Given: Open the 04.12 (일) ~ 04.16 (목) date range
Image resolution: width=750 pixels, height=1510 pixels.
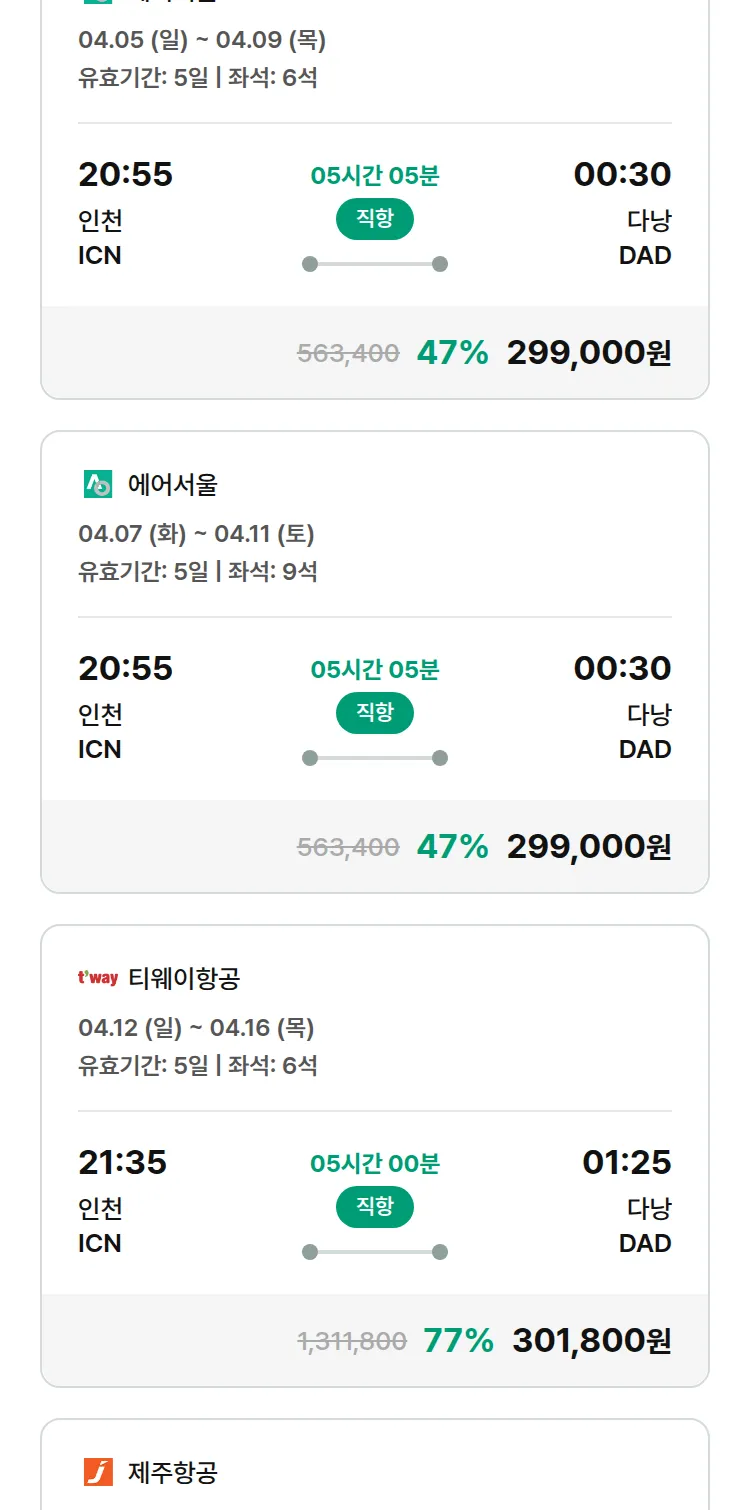Looking at the screenshot, I should pyautogui.click(x=196, y=1028).
